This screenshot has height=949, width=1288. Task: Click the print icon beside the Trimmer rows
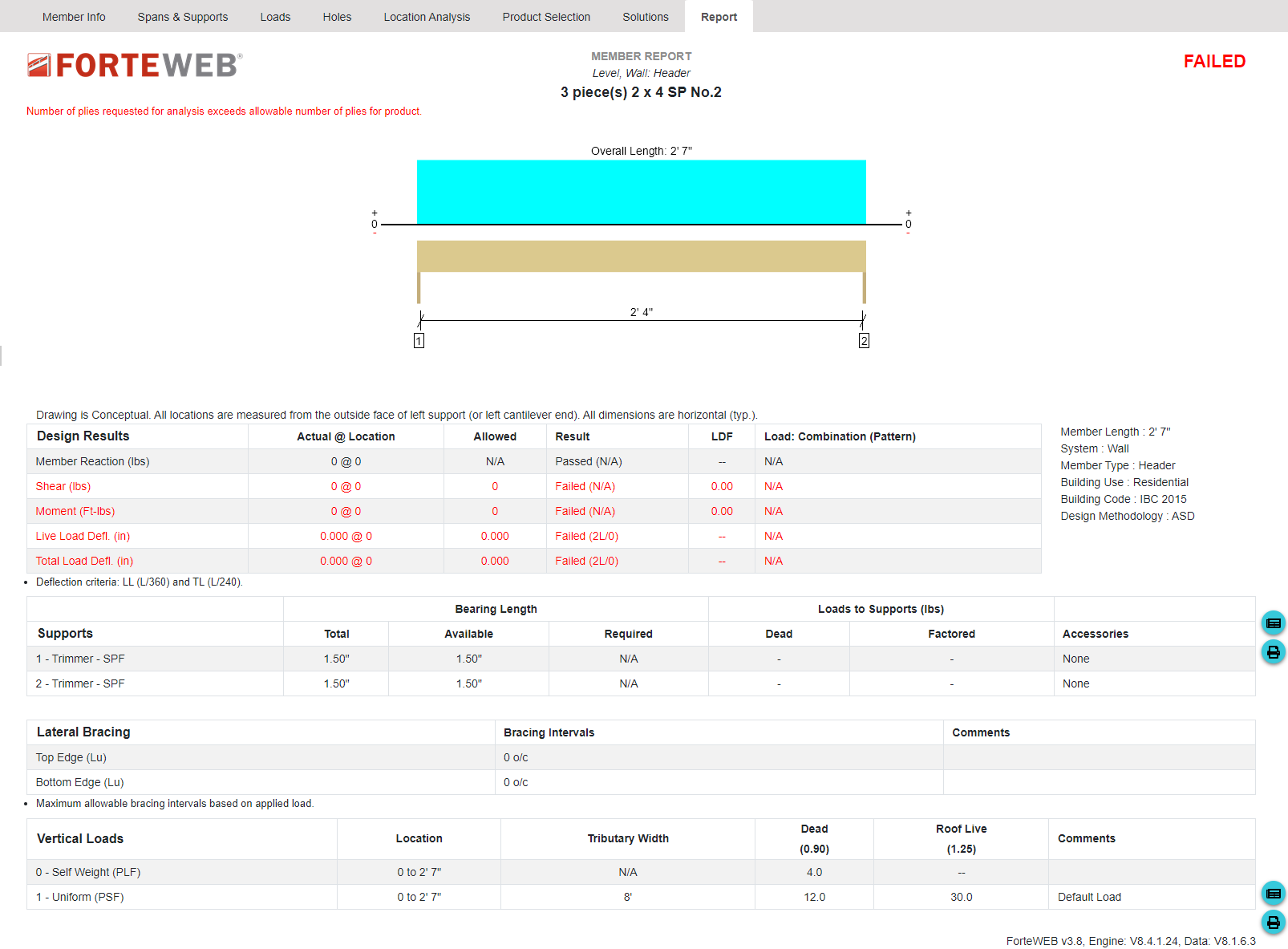coord(1273,651)
